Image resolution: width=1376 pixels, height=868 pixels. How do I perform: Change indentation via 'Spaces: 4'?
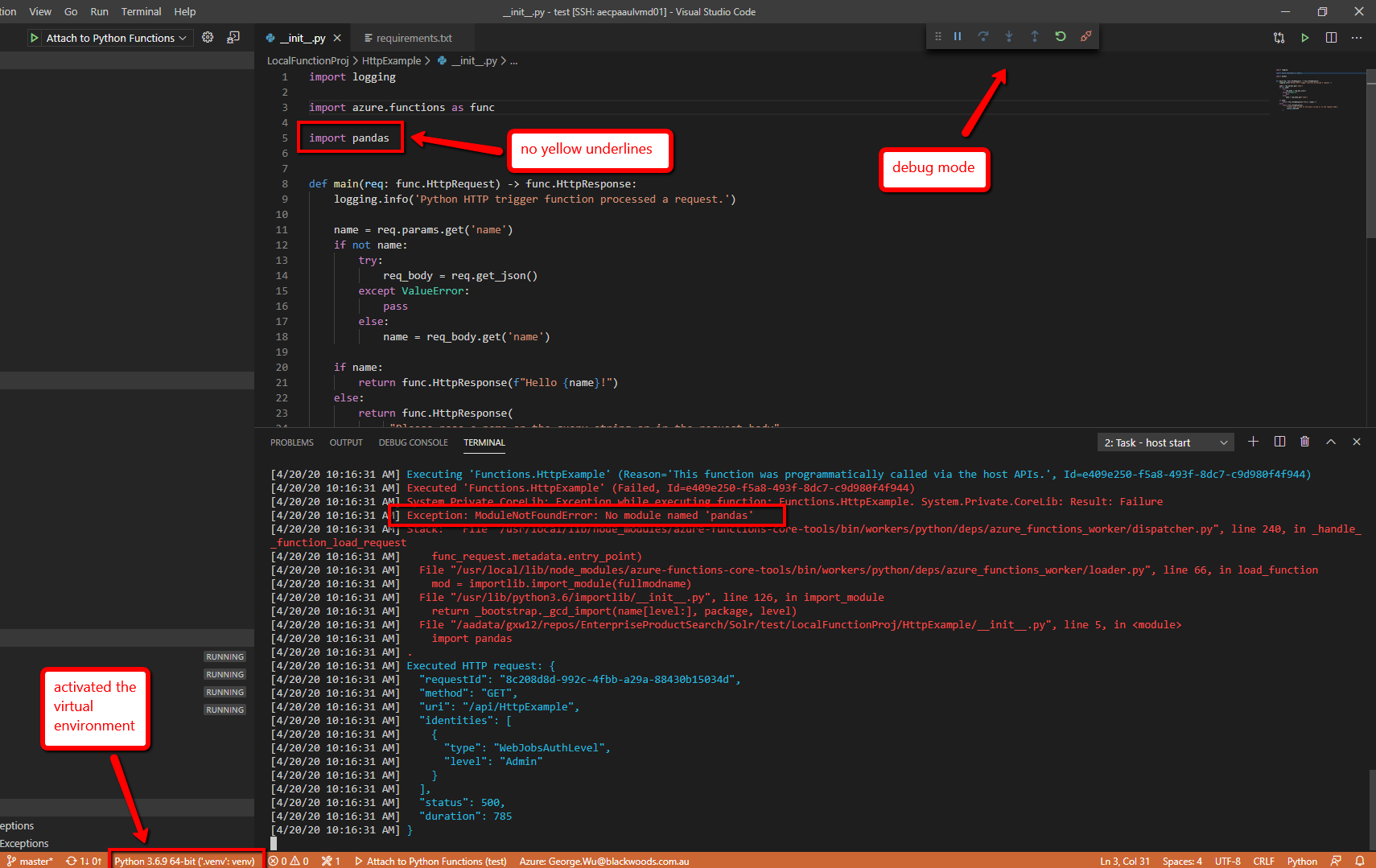(x=1182, y=861)
